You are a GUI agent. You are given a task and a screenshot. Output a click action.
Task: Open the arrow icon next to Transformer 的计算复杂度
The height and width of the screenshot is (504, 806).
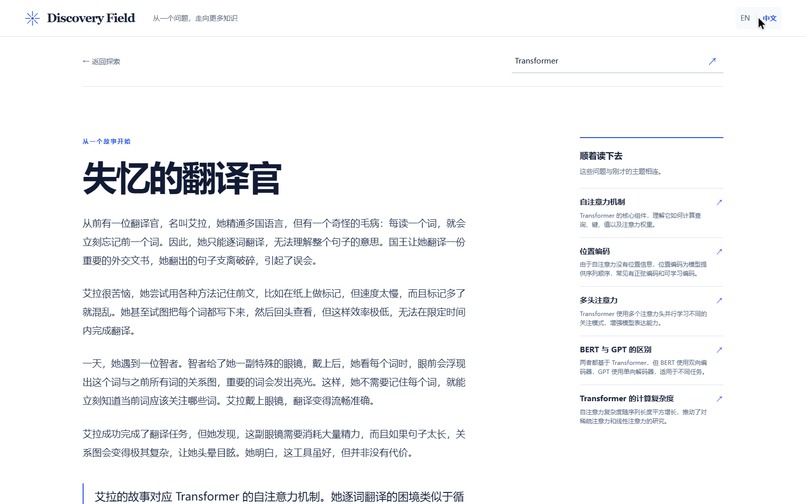coord(719,399)
